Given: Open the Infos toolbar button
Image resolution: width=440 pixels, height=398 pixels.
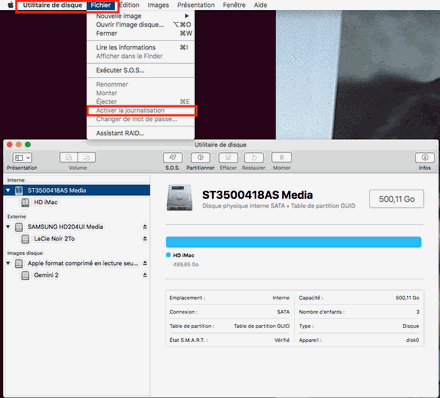Looking at the screenshot, I should 425,157.
